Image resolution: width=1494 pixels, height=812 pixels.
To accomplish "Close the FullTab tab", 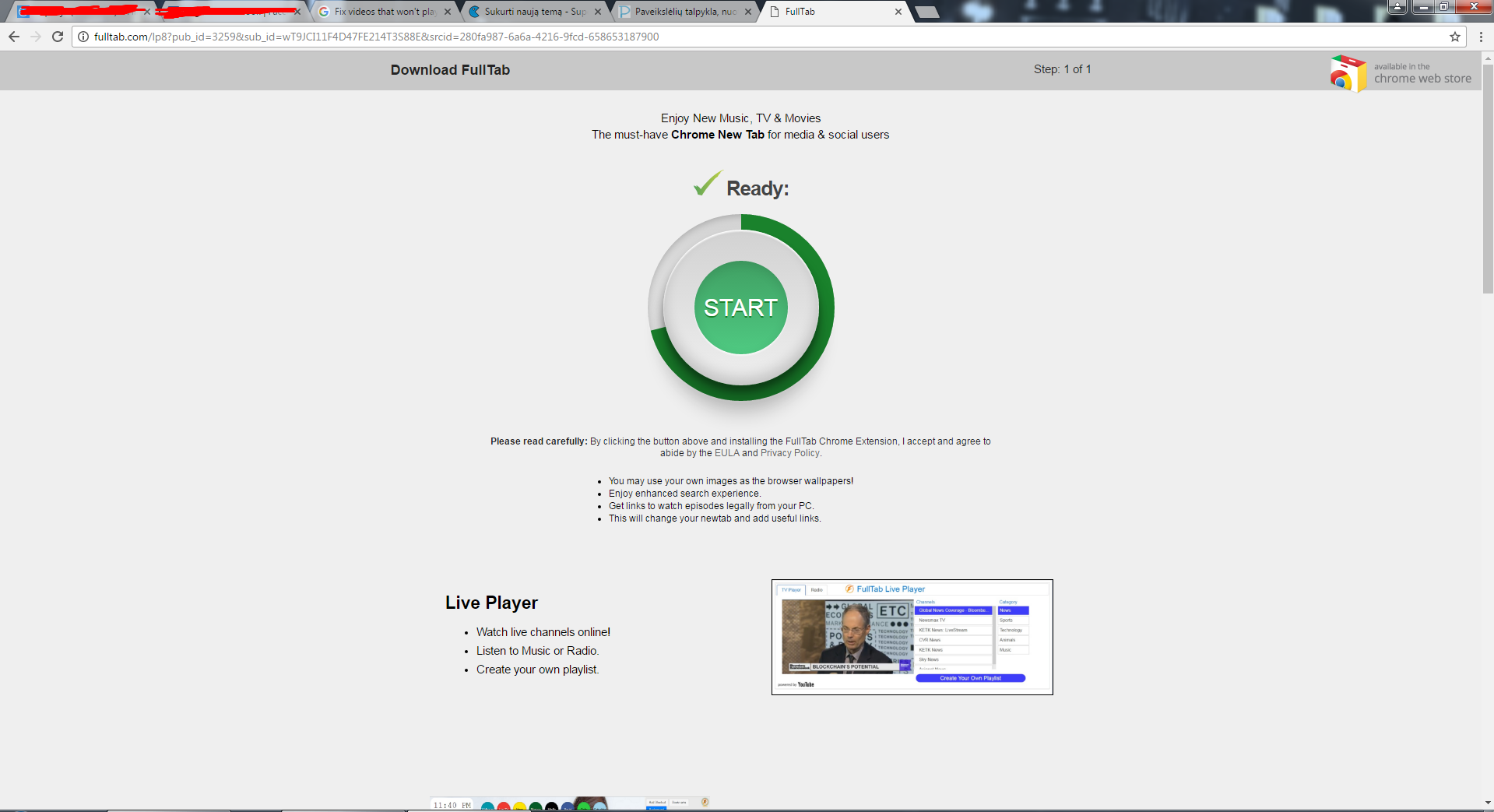I will click(x=898, y=12).
